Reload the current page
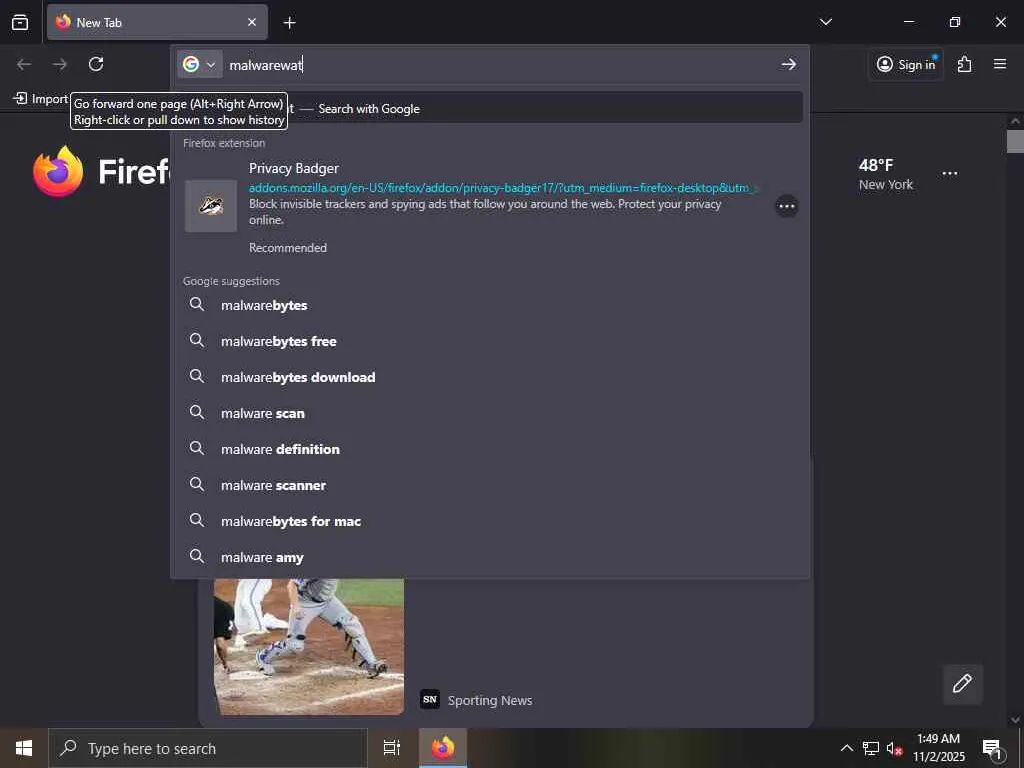 click(96, 64)
